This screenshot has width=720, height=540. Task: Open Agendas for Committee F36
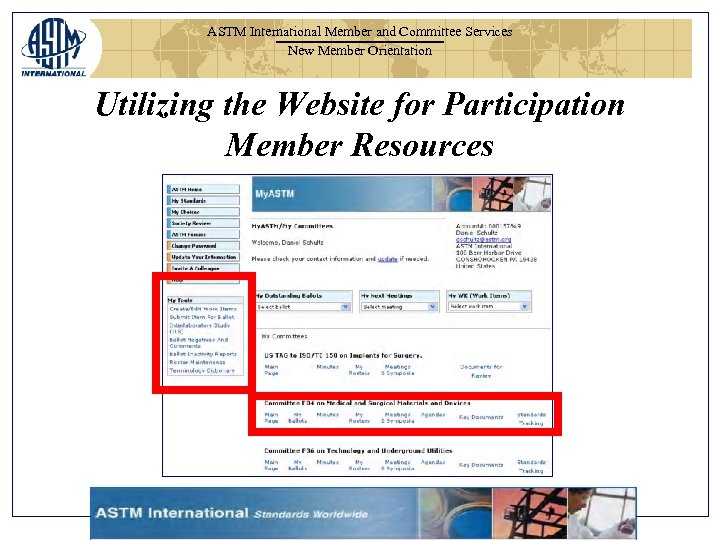tap(433, 462)
